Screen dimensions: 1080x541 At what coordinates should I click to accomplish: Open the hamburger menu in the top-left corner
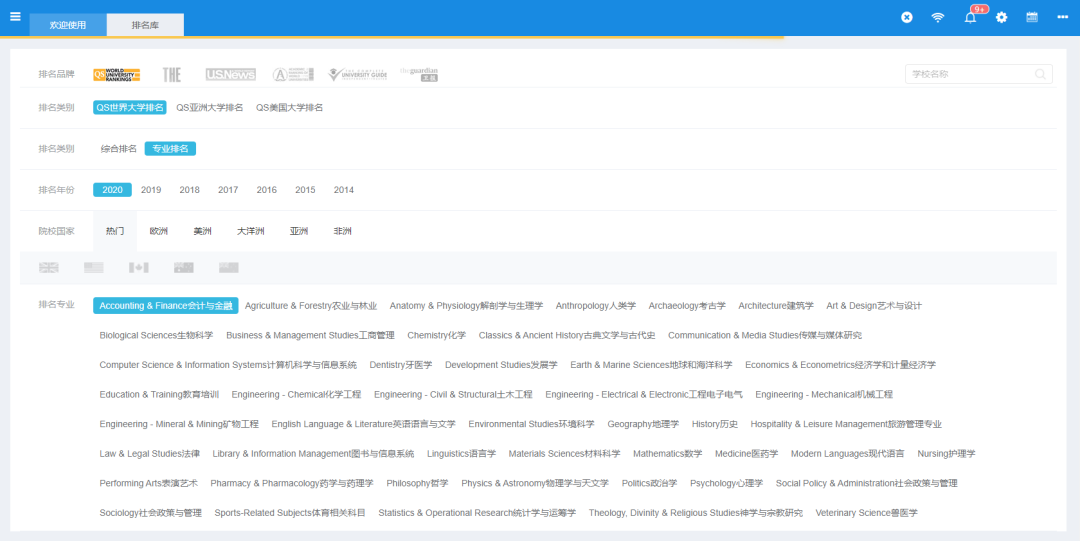(15, 16)
